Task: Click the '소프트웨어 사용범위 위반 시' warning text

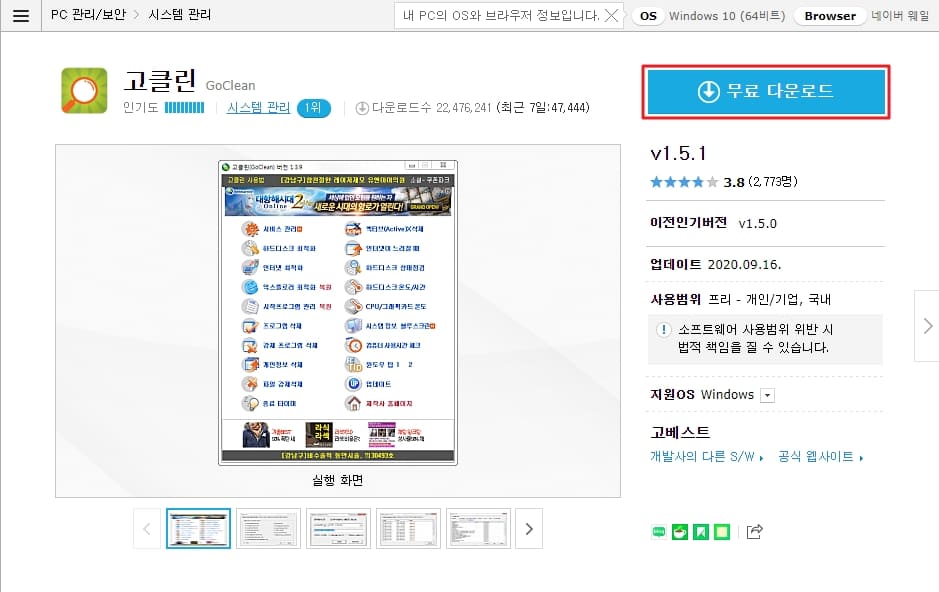Action: (x=756, y=329)
